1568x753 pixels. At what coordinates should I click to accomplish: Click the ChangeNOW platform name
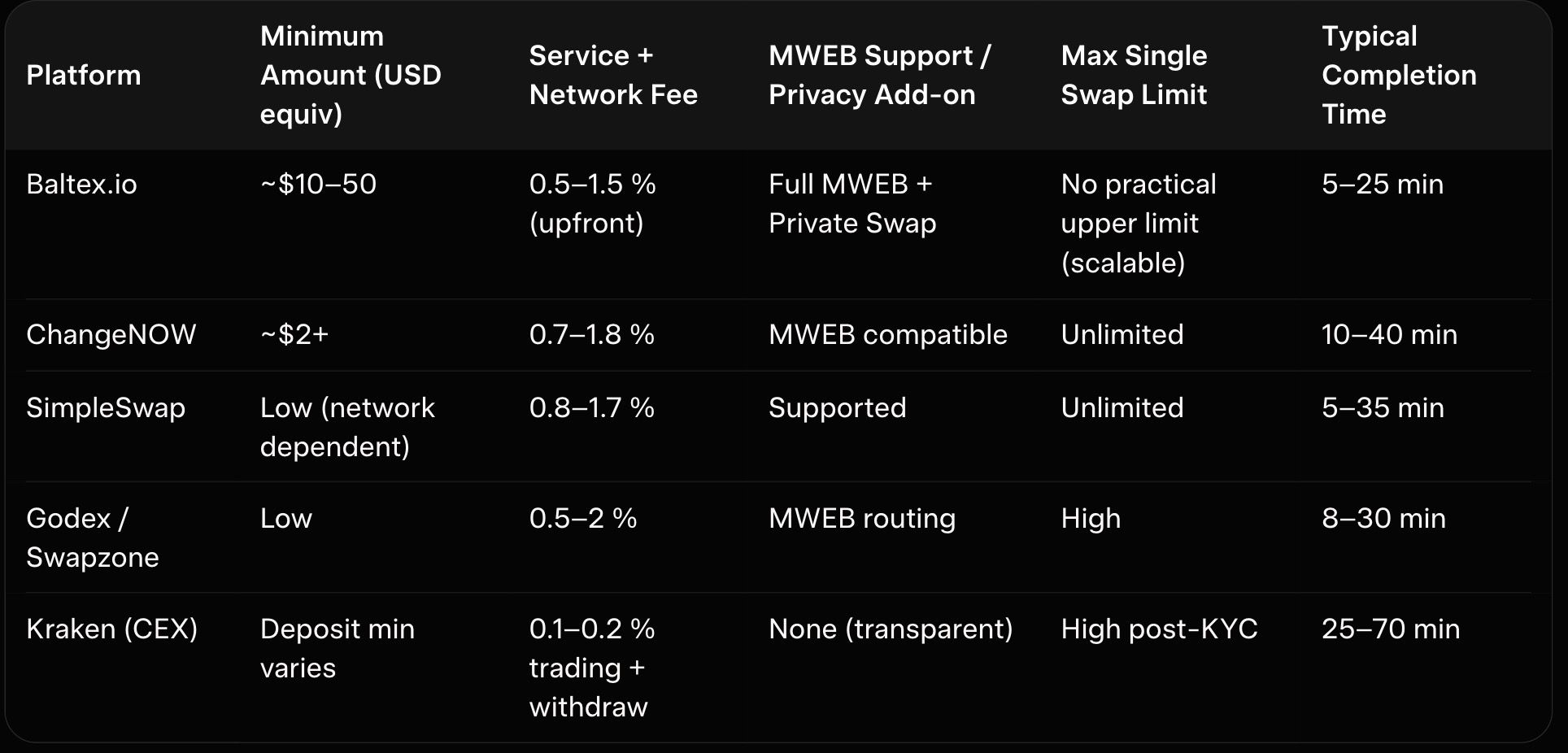(111, 335)
